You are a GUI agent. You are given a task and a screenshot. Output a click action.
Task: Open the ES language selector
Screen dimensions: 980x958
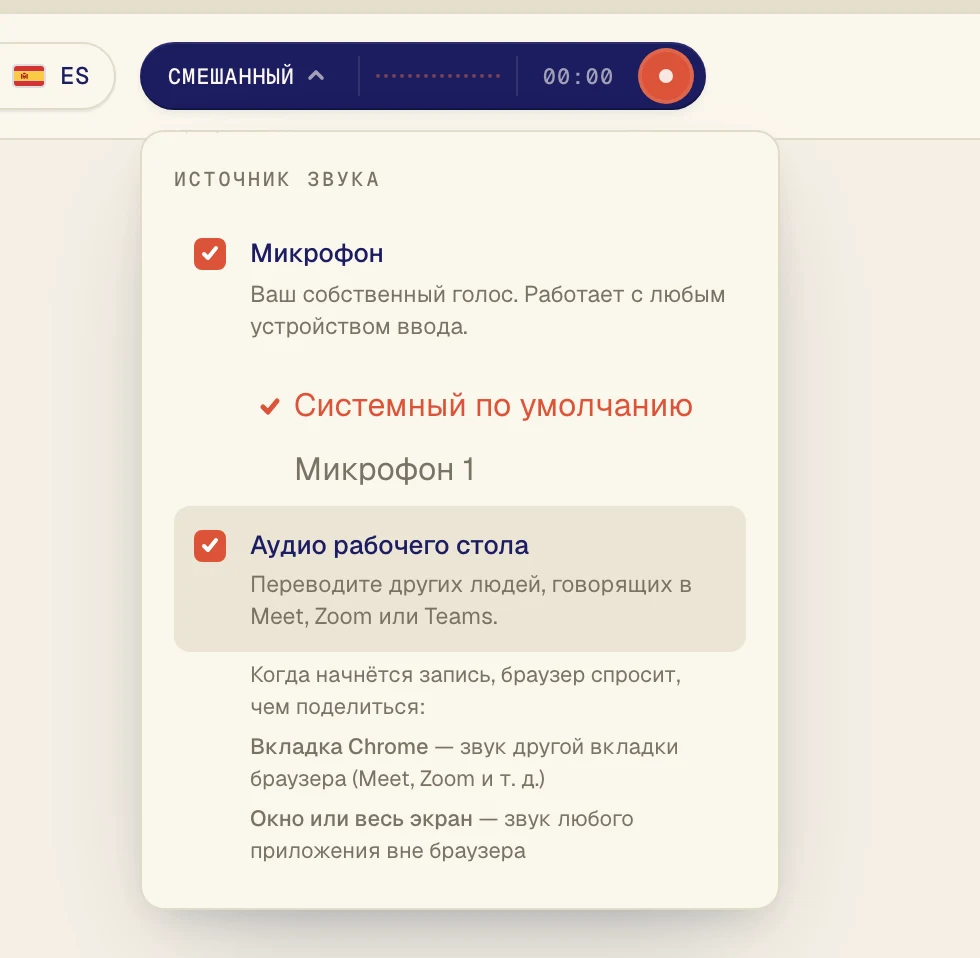(x=53, y=76)
